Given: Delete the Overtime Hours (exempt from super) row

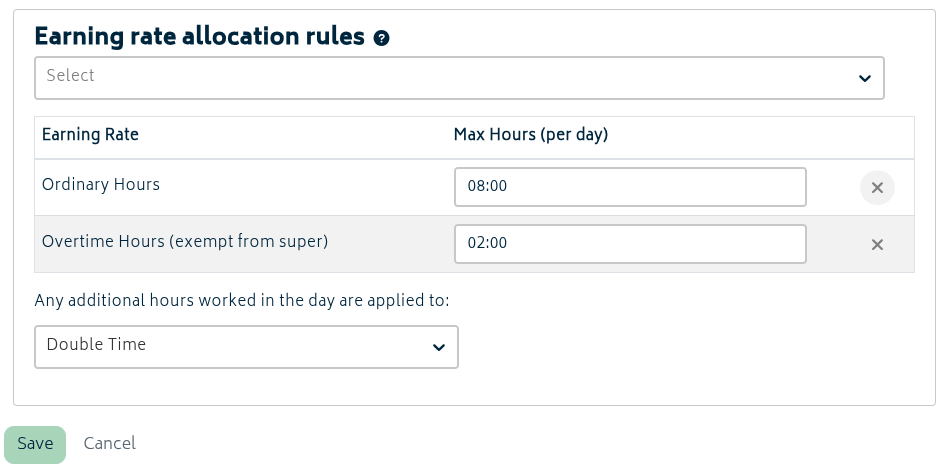Looking at the screenshot, I should [877, 244].
